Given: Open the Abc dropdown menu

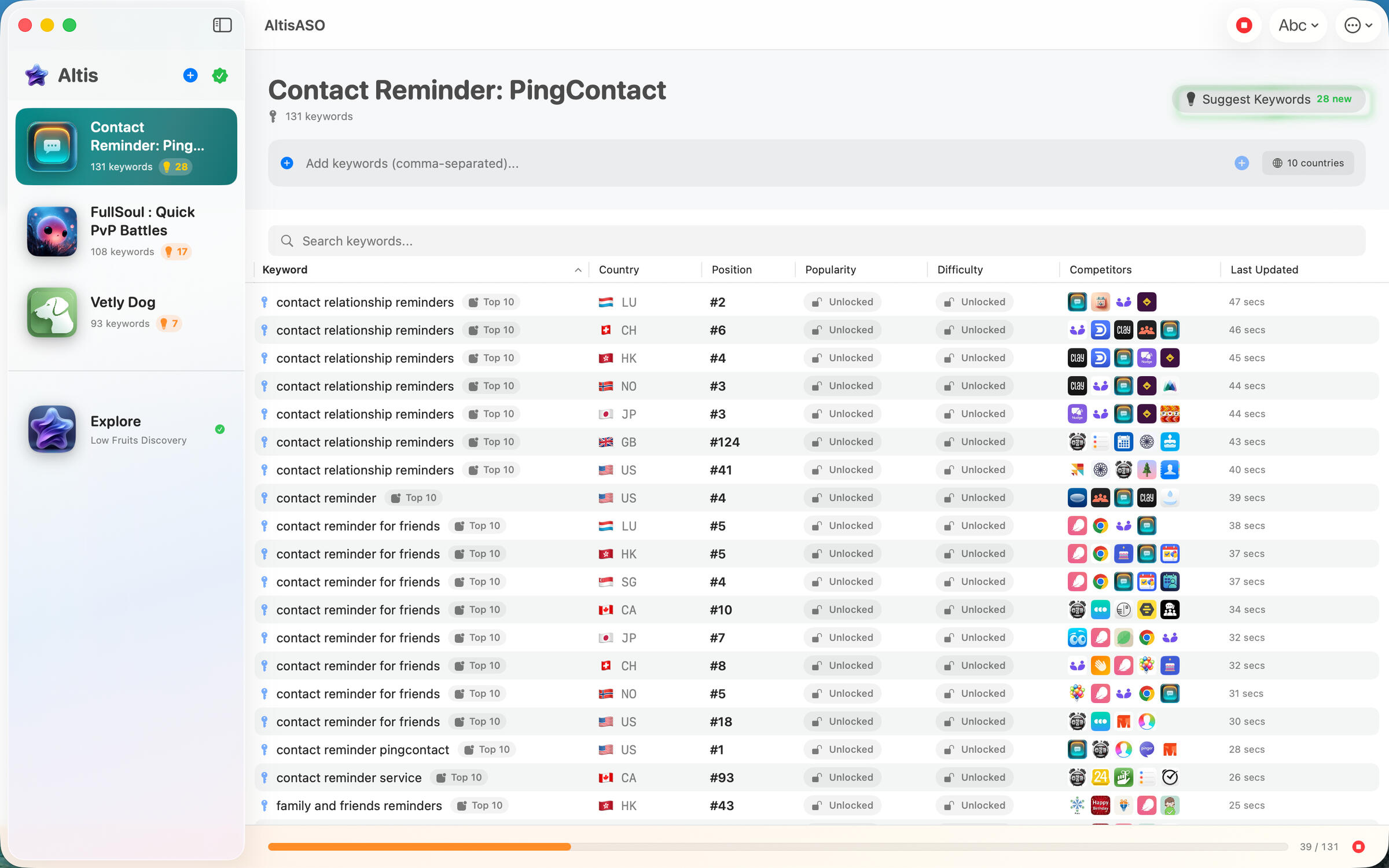Looking at the screenshot, I should click(1298, 25).
